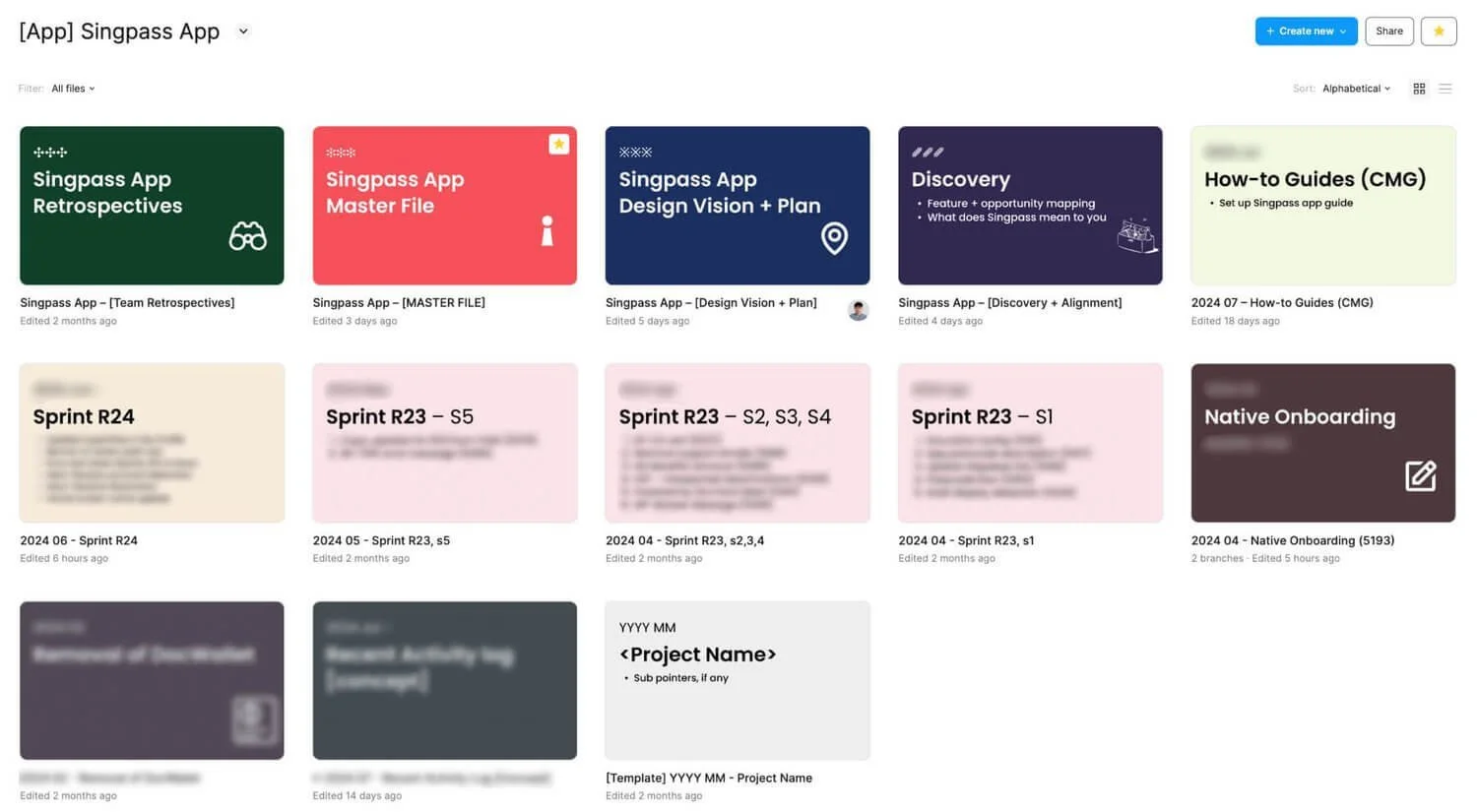Image resolution: width=1477 pixels, height=812 pixels.
Task: Switch to grid view icon
Action: coord(1419,89)
